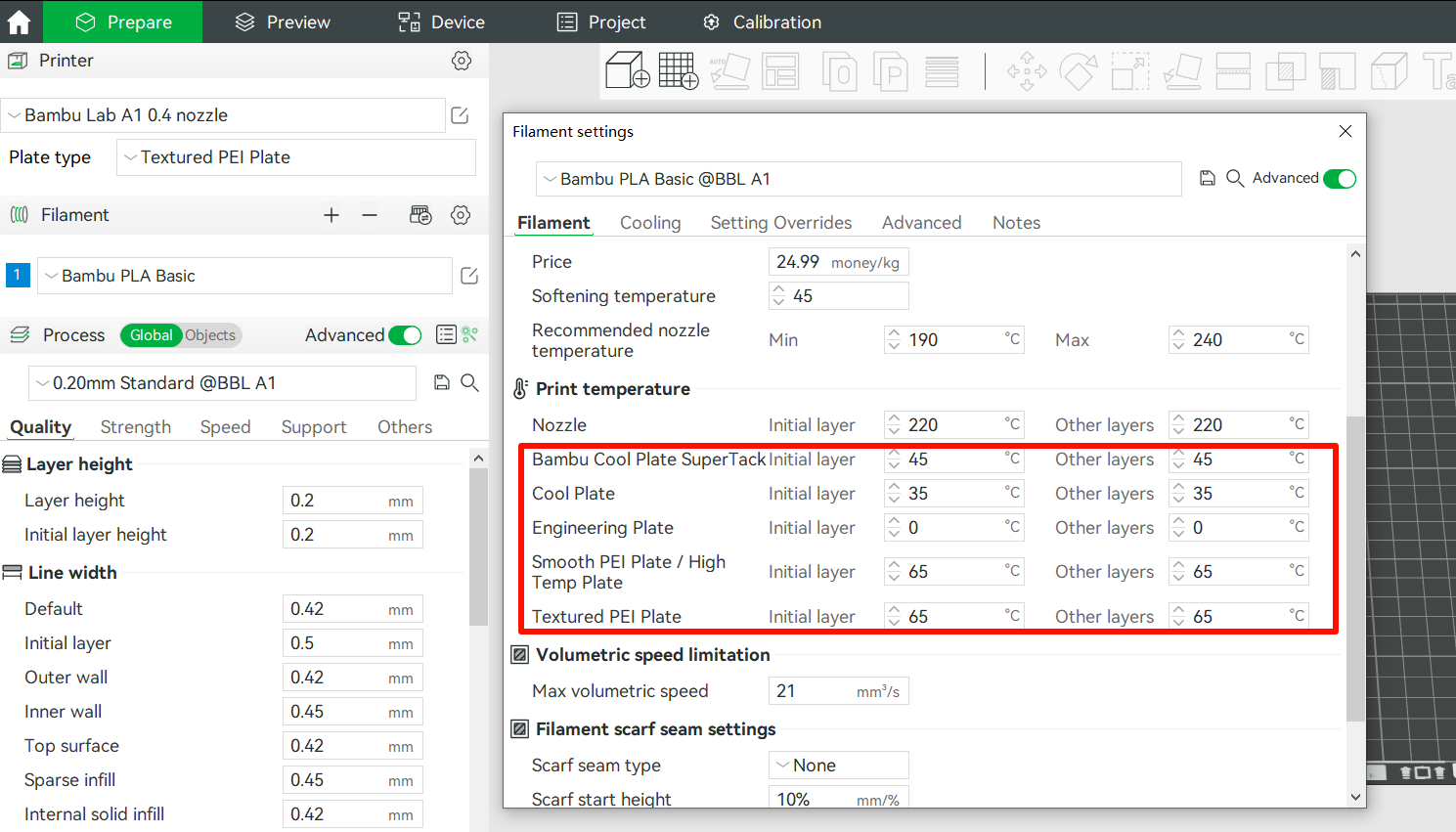Save the 0.20mm Standard process preset
Screen dimensions: 1456x832
(442, 382)
